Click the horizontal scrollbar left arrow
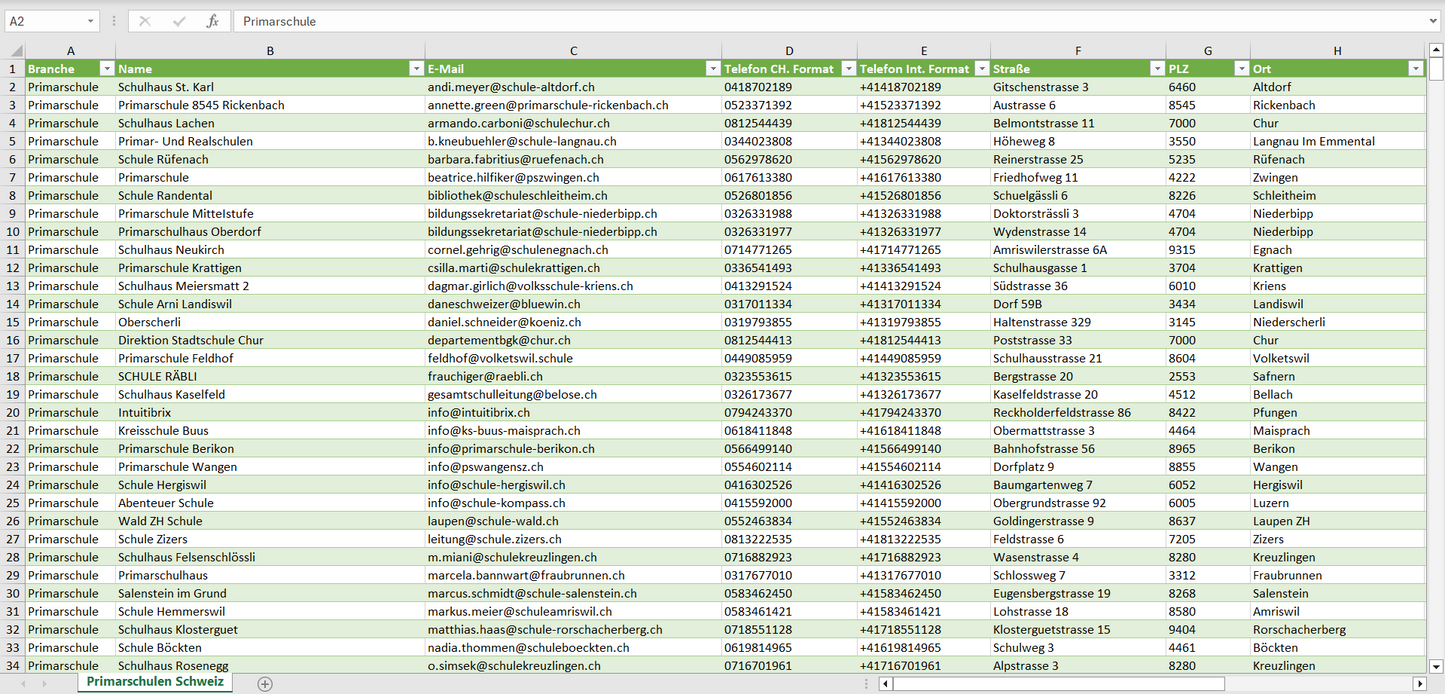 tap(885, 684)
